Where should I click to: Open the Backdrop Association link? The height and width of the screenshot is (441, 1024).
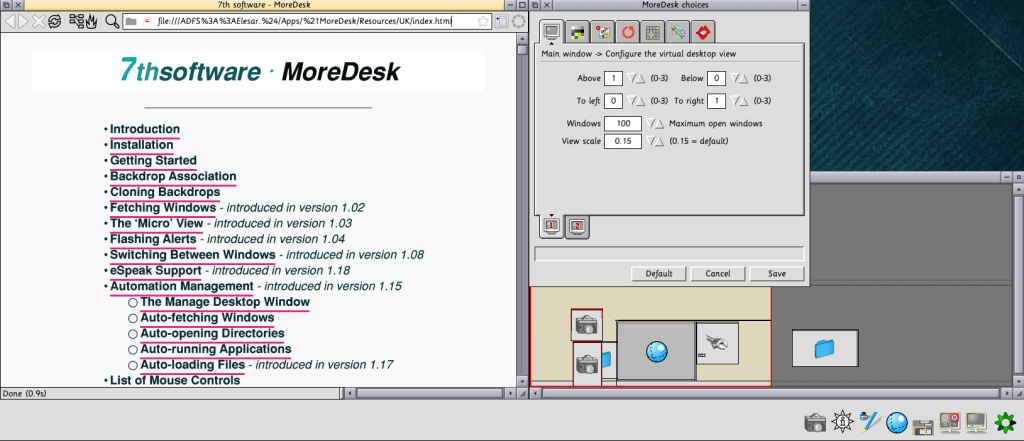pyautogui.click(x=172, y=176)
